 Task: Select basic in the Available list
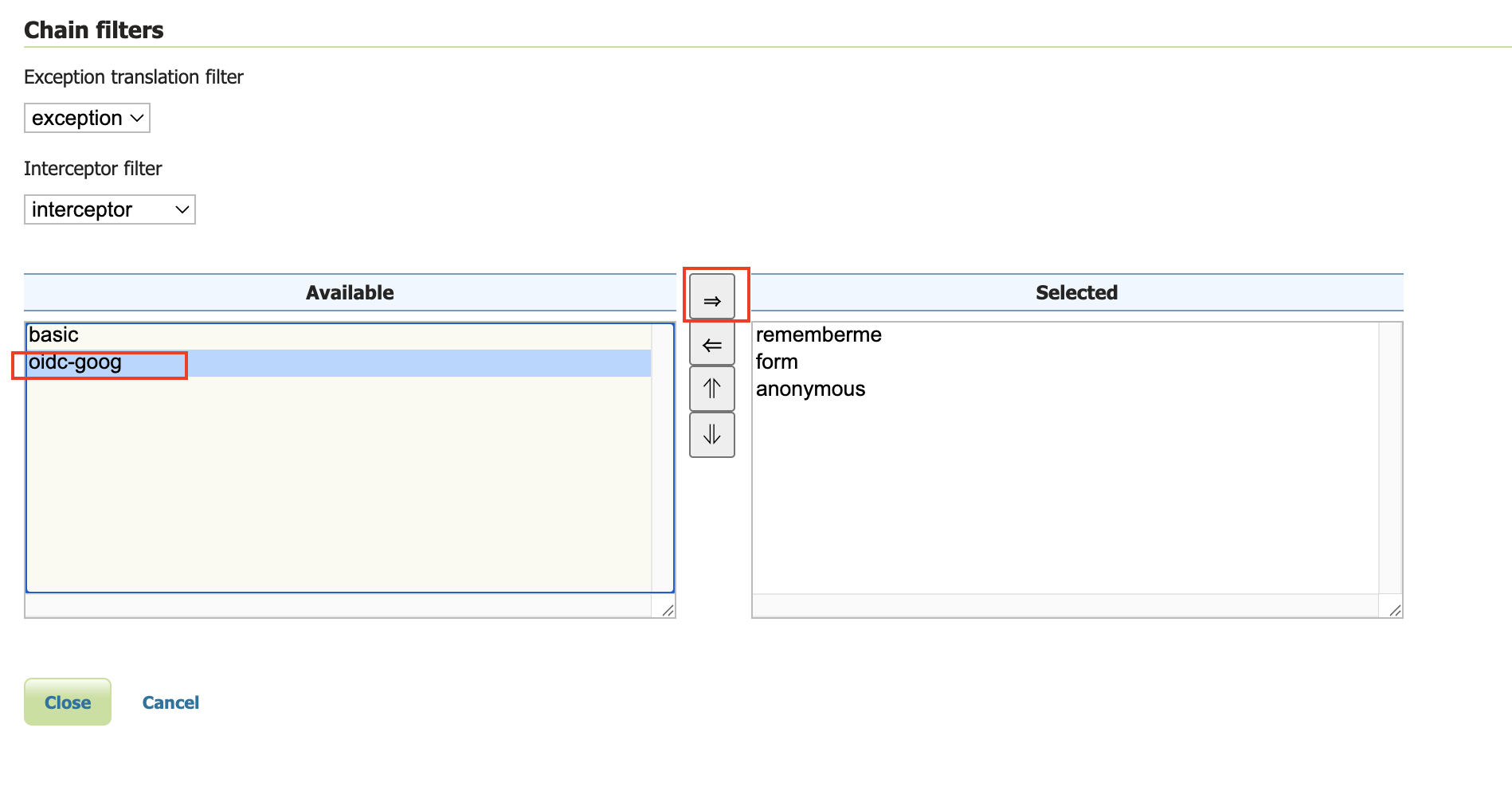[54, 334]
